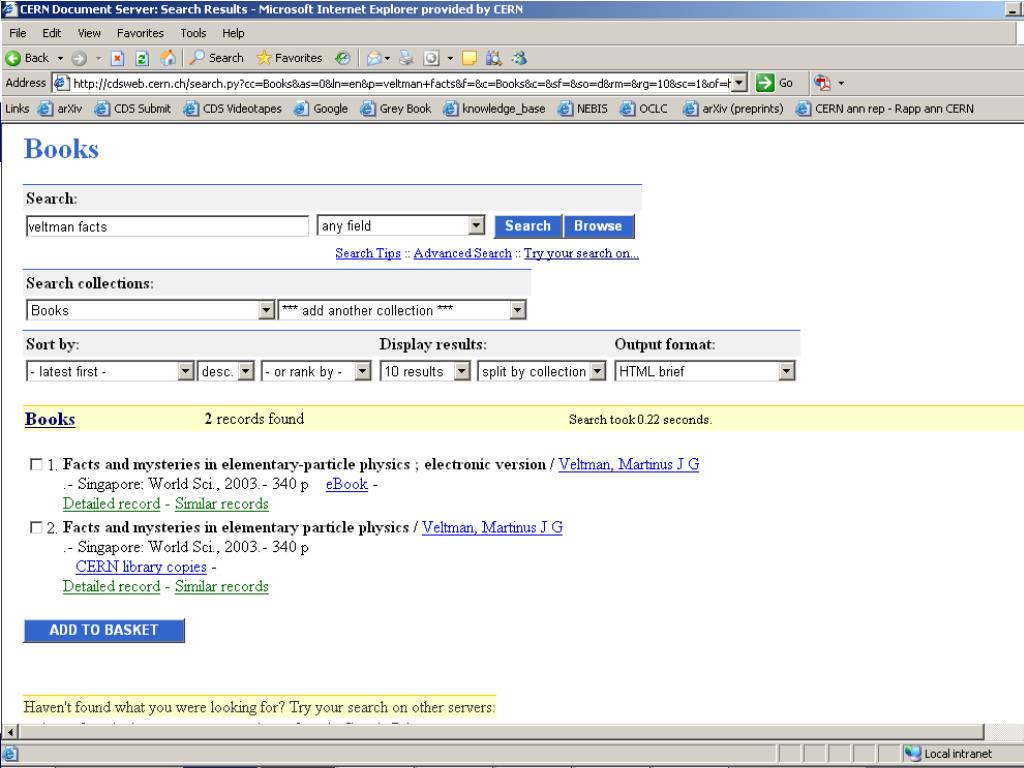
Task: Open the Tools menu
Action: tap(193, 33)
